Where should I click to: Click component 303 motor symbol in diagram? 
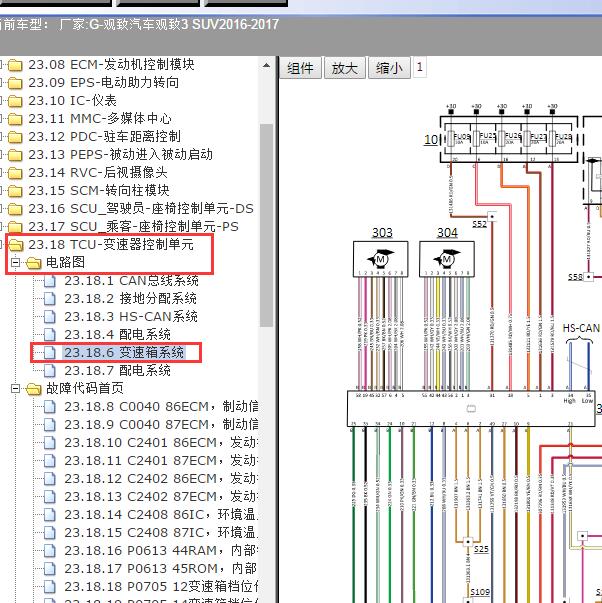tap(380, 259)
